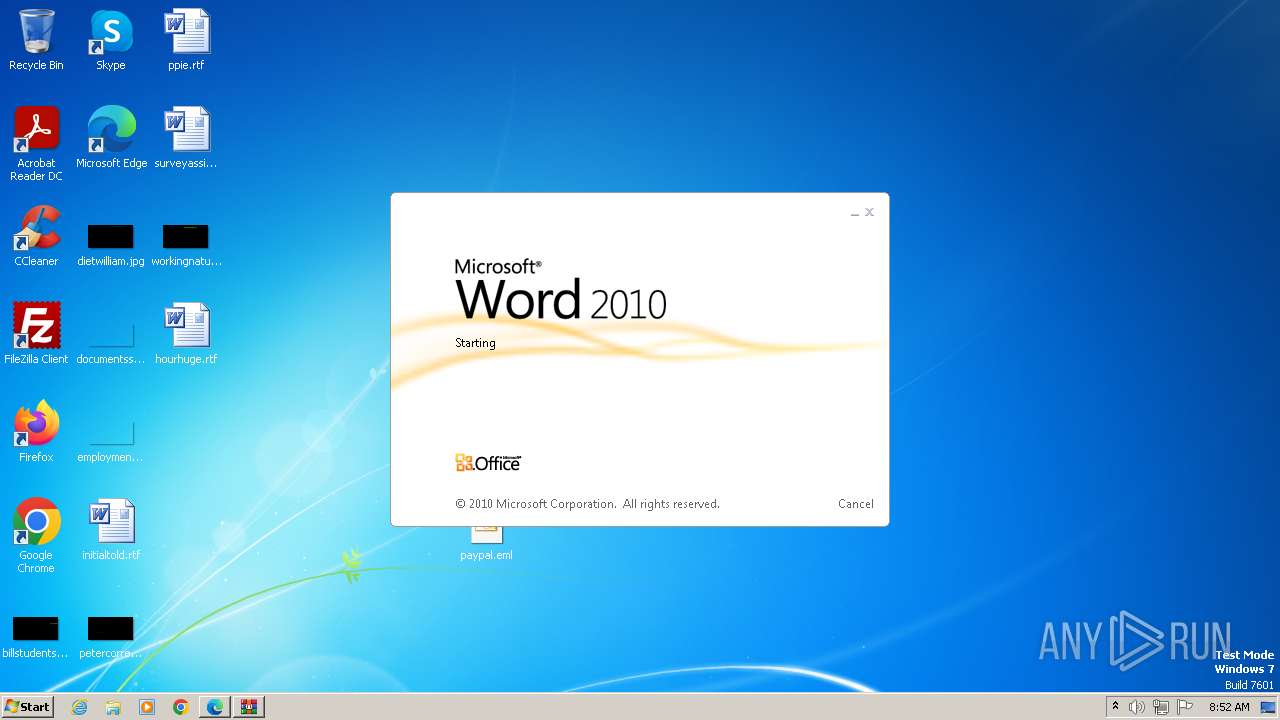Open the Windows Start menu

pos(27,707)
